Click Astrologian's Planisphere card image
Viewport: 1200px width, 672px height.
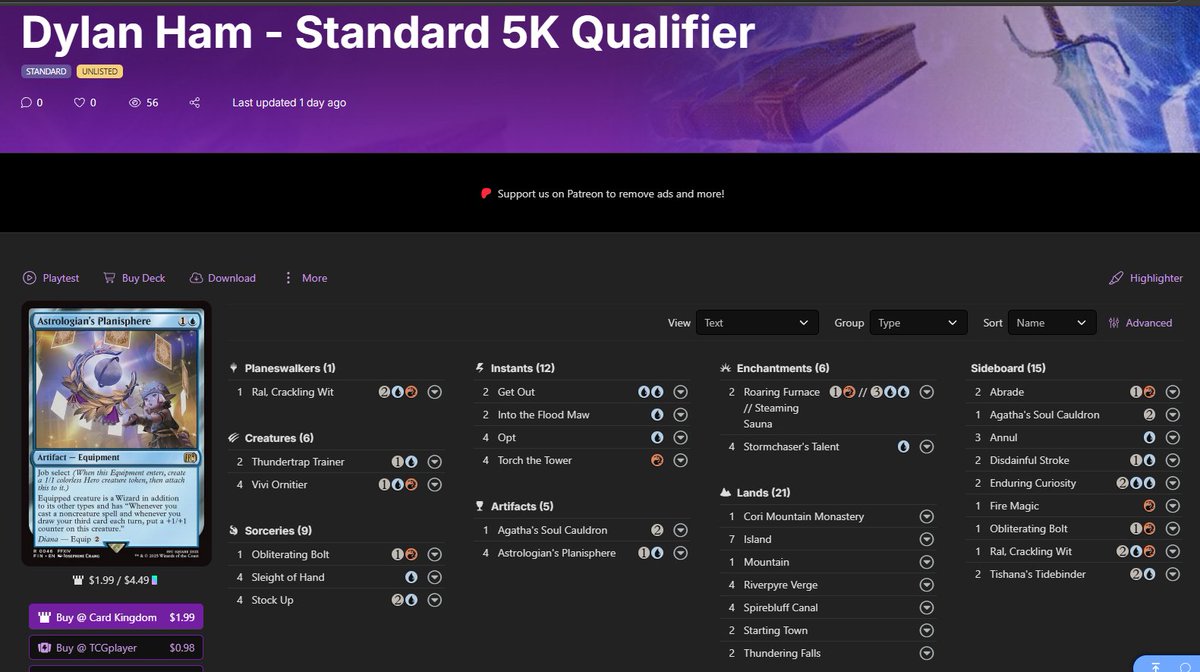117,433
